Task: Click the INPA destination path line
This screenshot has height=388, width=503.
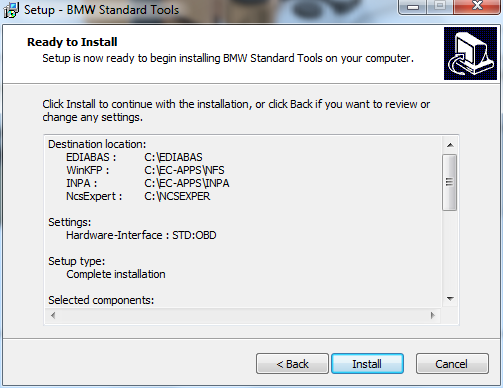Action: (148, 183)
